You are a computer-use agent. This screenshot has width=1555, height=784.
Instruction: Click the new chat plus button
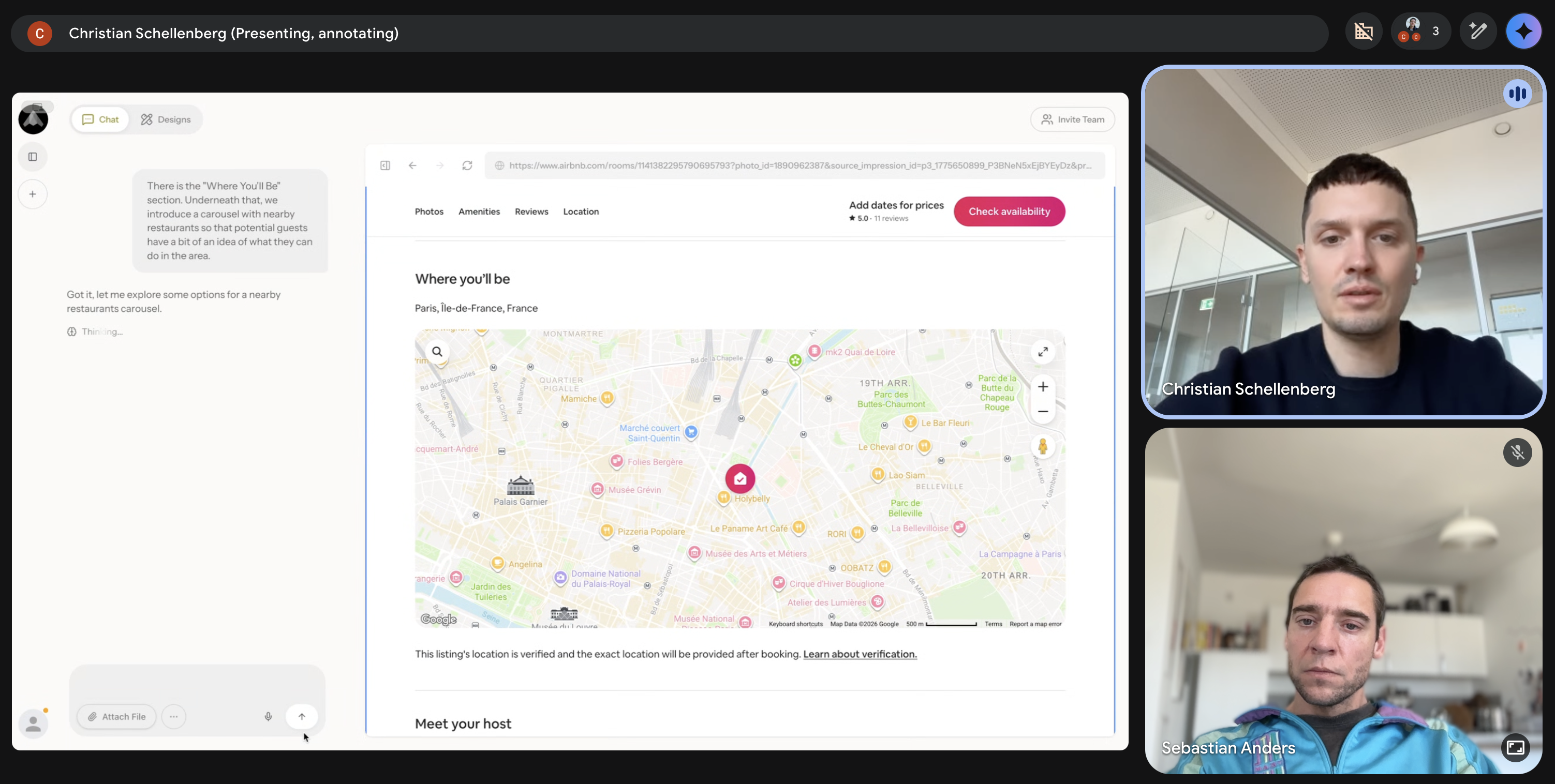tap(33, 194)
